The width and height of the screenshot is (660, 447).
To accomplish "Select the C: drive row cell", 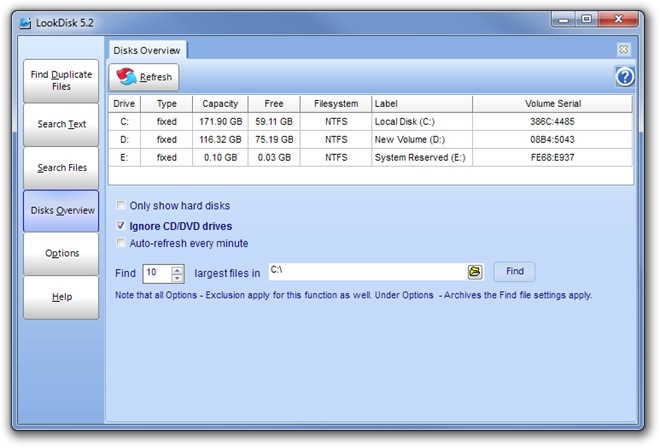I will point(124,122).
